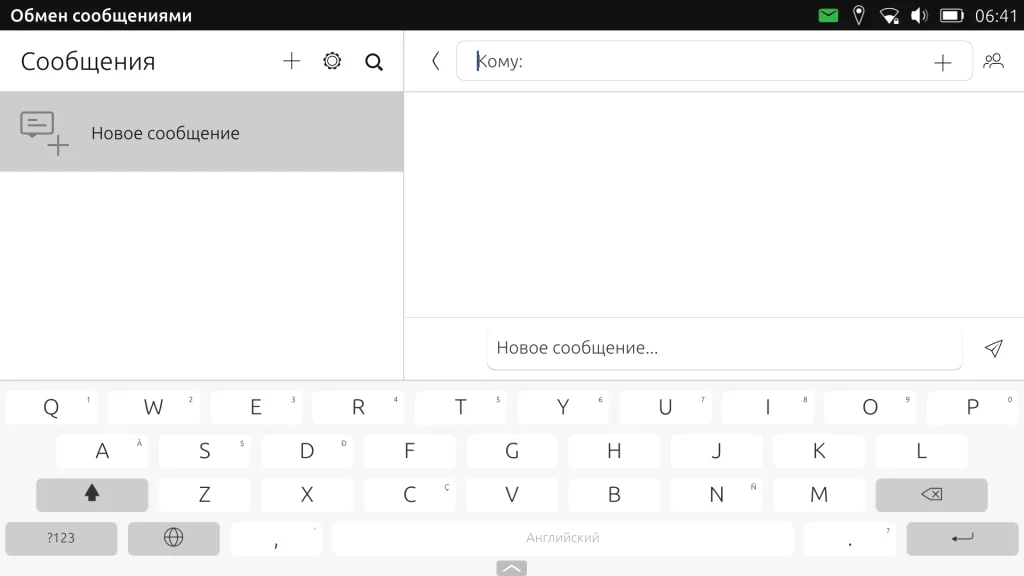
Task: Toggle the speaker volume icon
Action: click(x=918, y=15)
